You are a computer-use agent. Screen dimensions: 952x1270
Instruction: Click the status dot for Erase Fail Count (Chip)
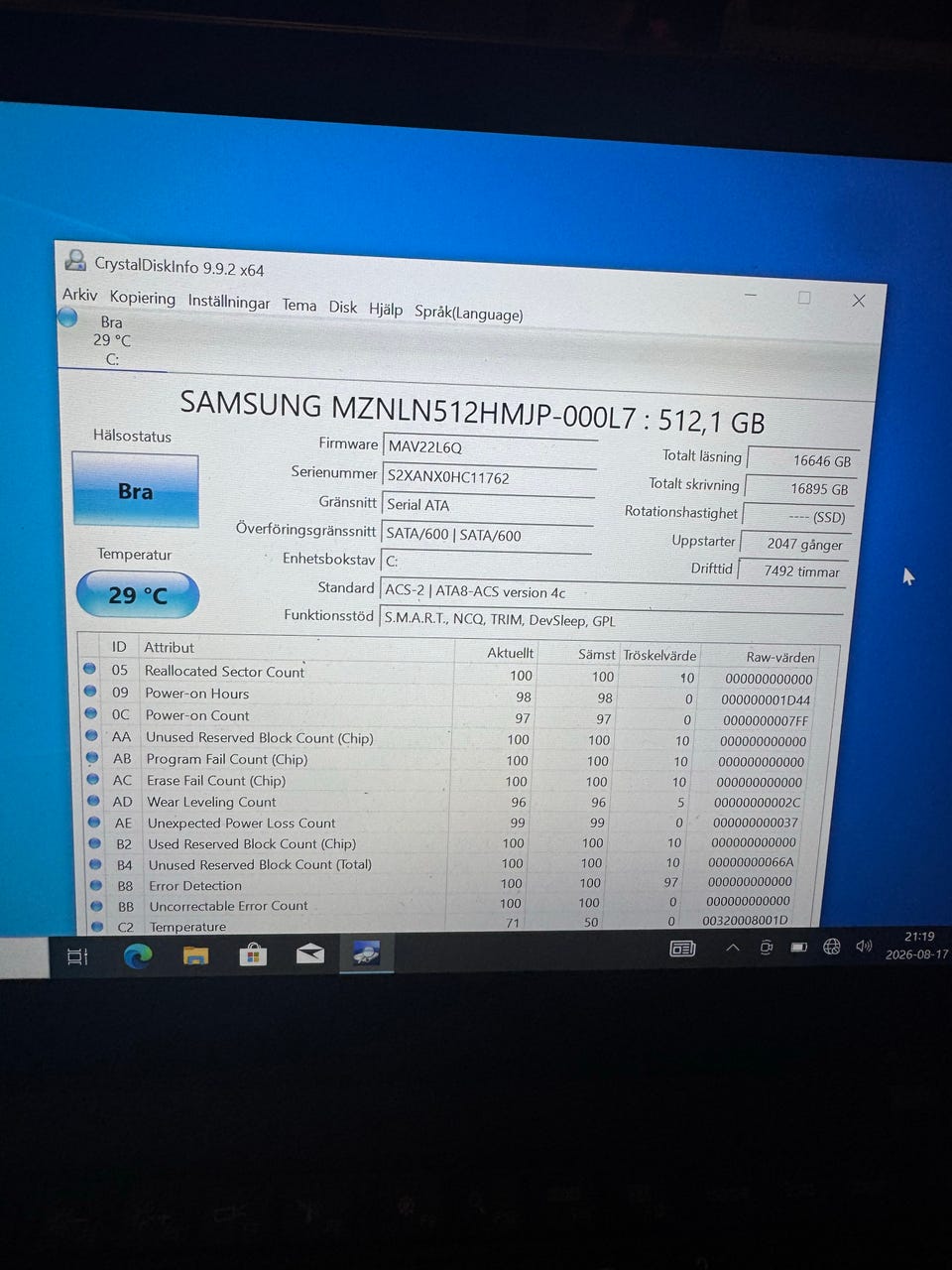[93, 779]
